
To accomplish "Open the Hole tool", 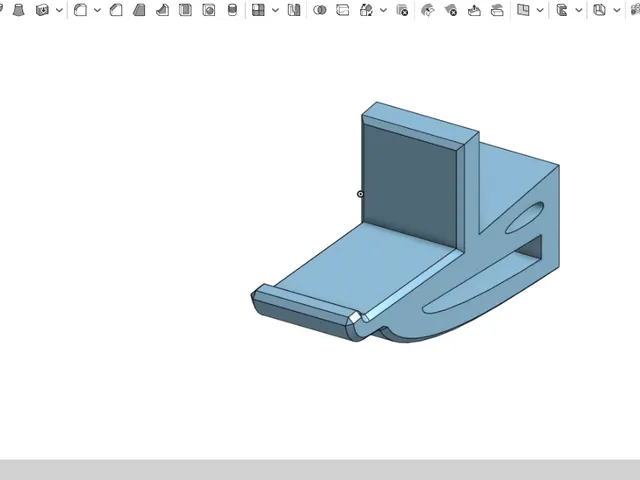I will point(209,10).
